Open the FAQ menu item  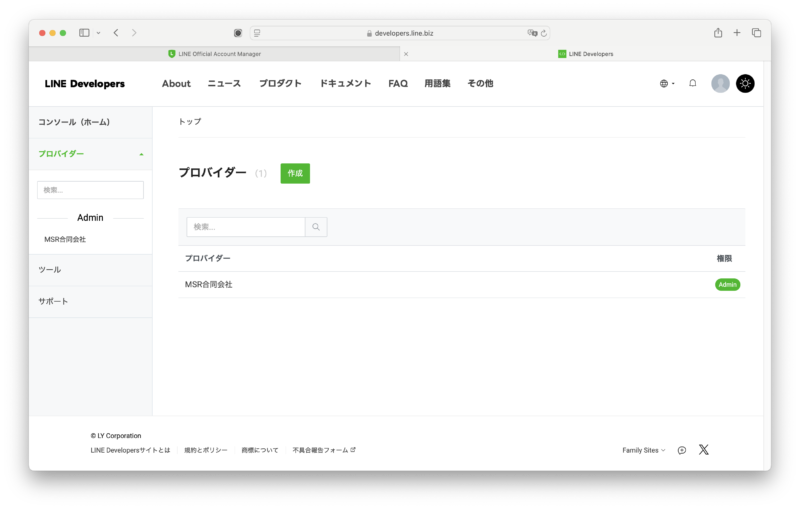click(398, 84)
